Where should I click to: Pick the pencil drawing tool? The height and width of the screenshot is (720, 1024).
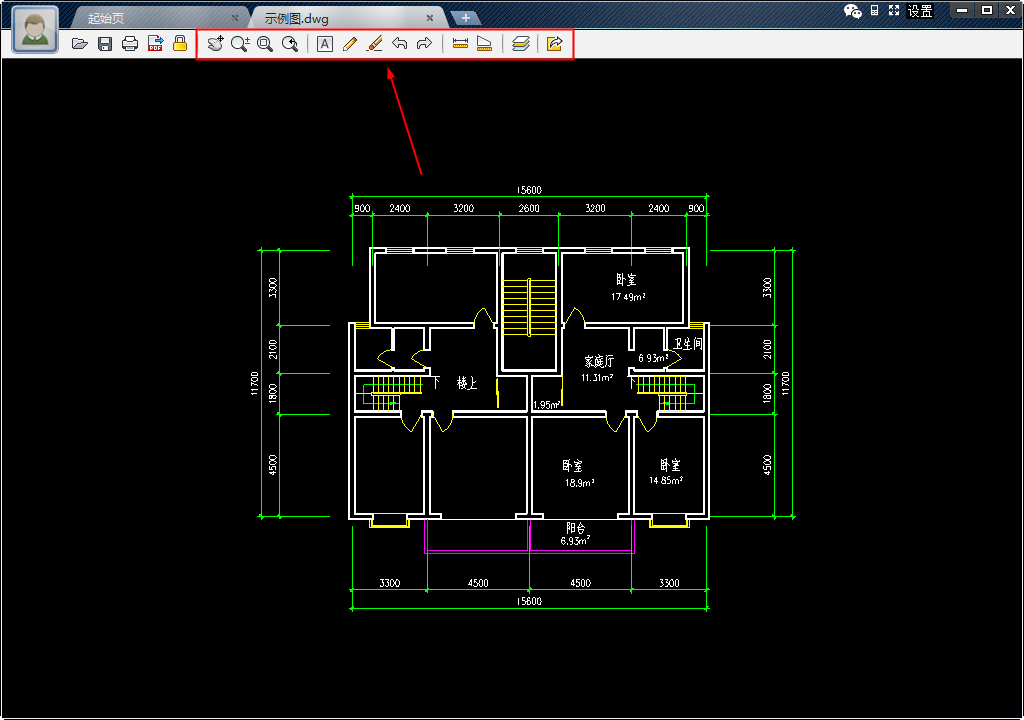[349, 44]
